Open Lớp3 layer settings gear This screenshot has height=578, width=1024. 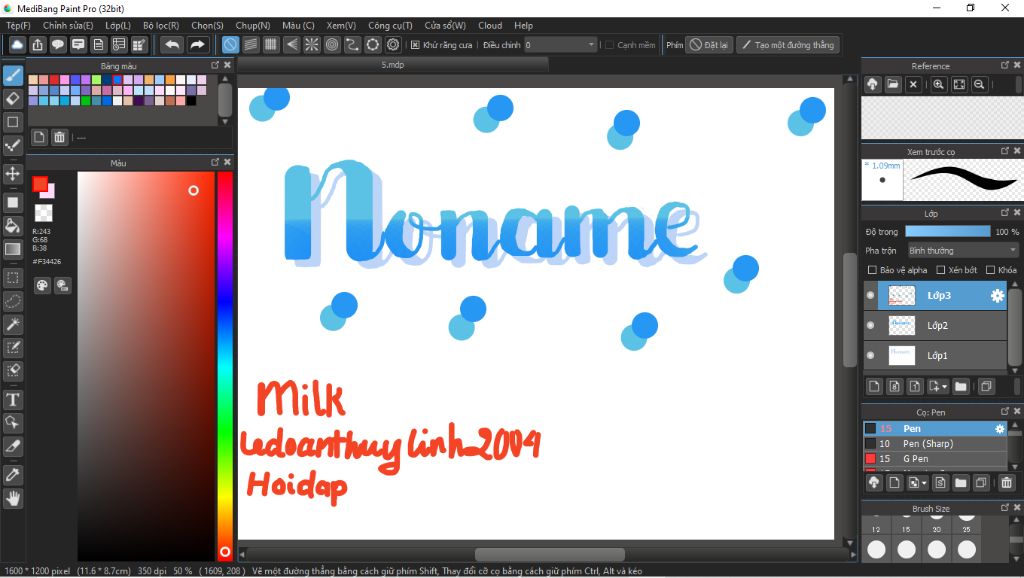(997, 296)
